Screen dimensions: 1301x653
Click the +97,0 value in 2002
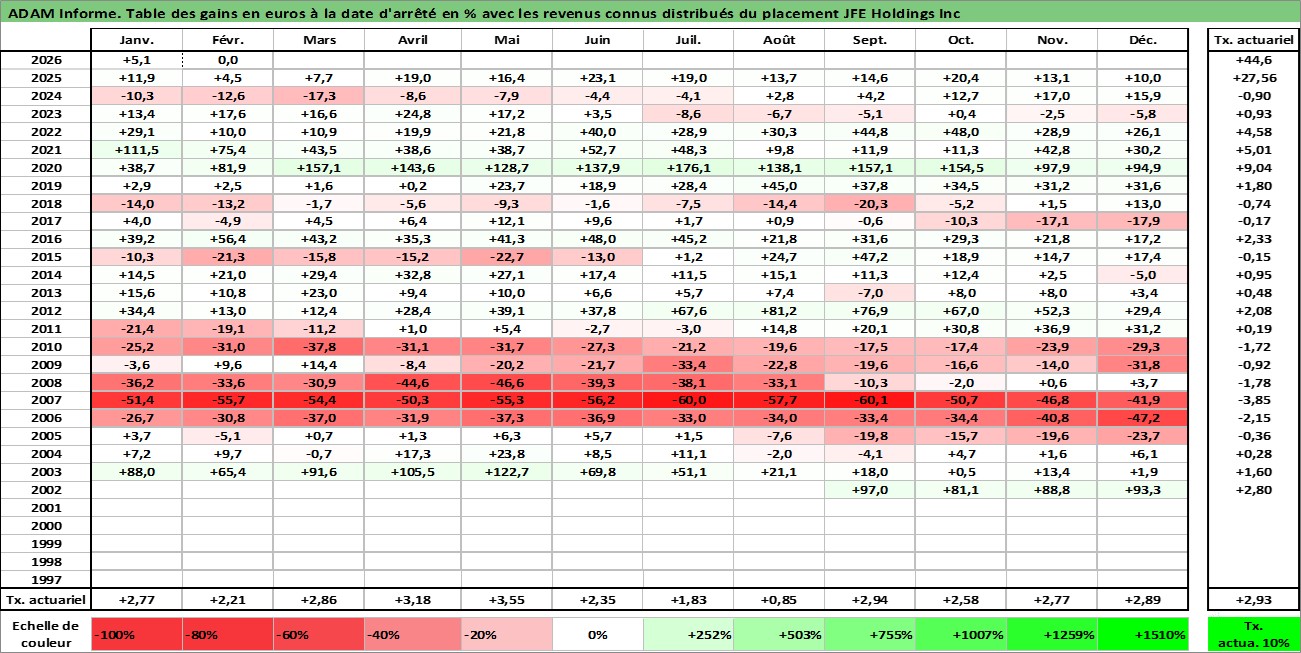(x=870, y=490)
